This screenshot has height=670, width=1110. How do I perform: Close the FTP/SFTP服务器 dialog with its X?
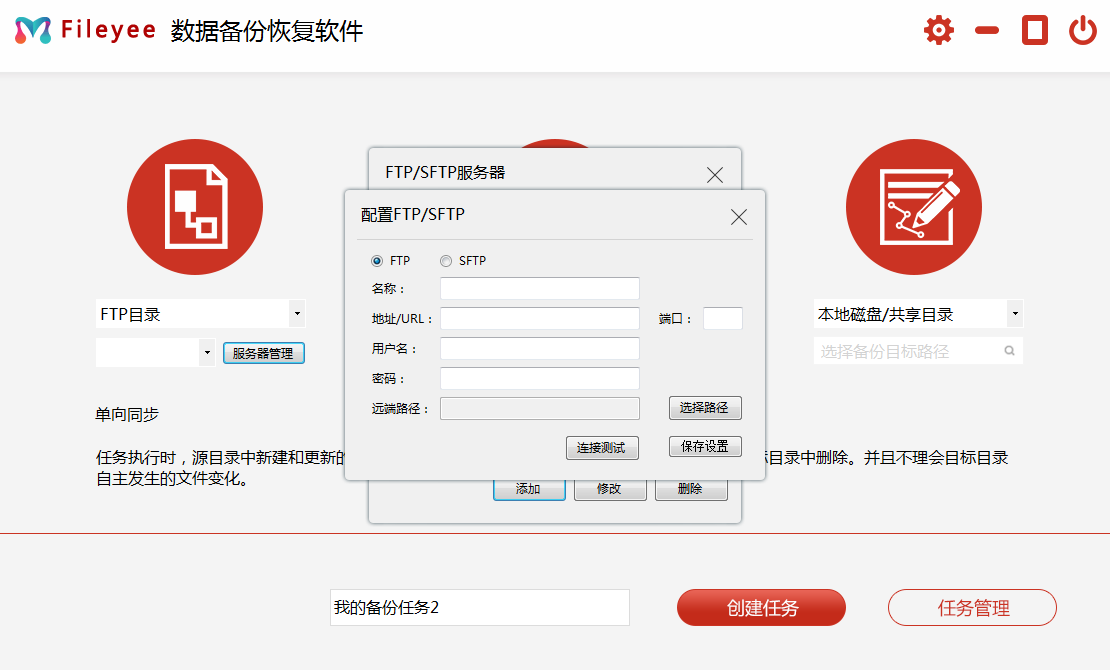click(x=714, y=175)
